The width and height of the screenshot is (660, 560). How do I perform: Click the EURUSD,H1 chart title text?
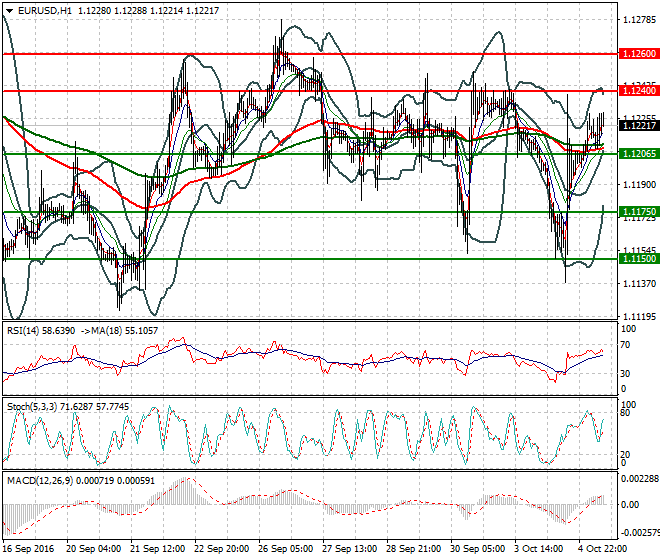pyautogui.click(x=45, y=11)
